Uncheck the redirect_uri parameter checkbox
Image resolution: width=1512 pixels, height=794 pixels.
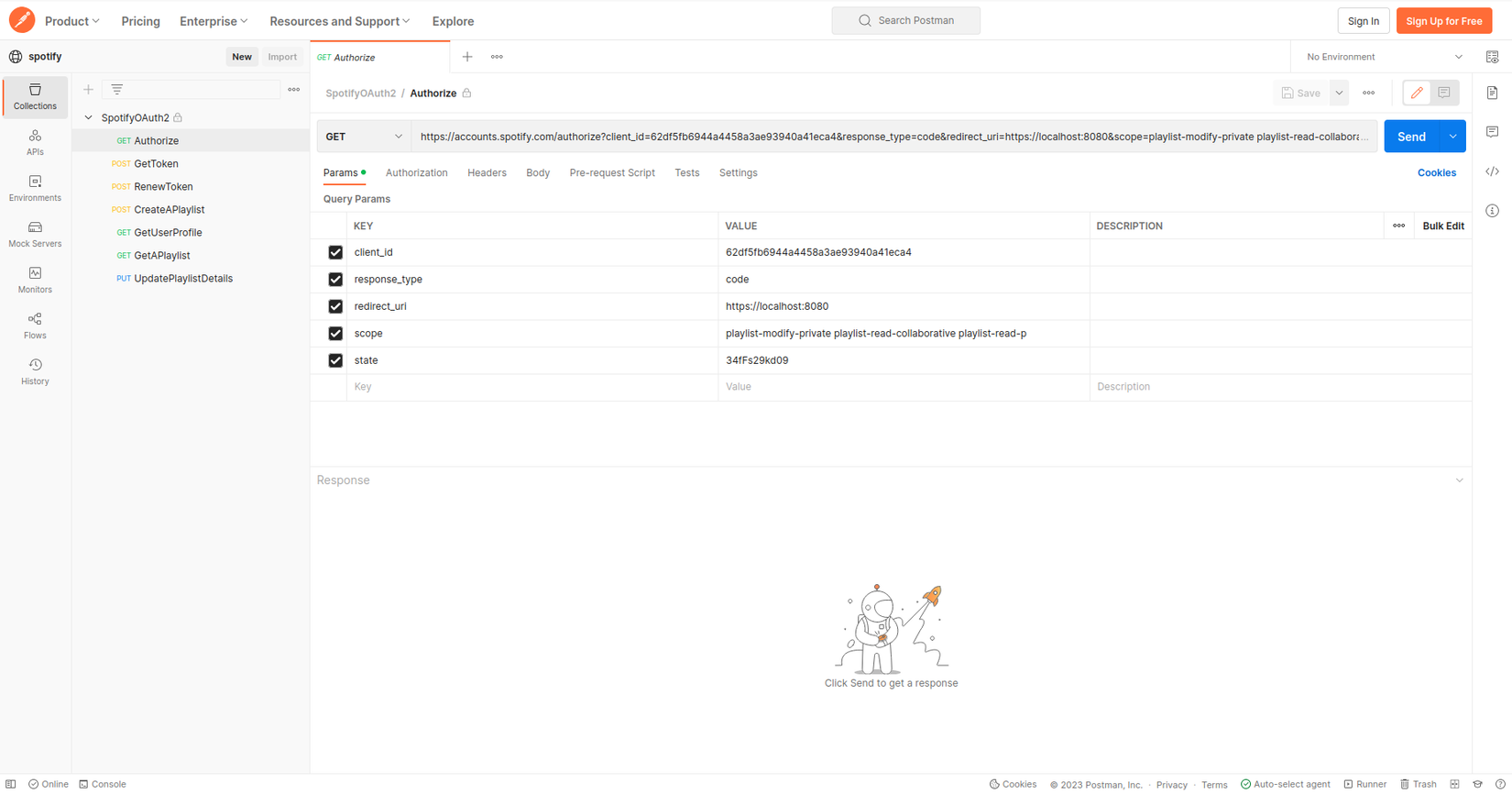(335, 306)
